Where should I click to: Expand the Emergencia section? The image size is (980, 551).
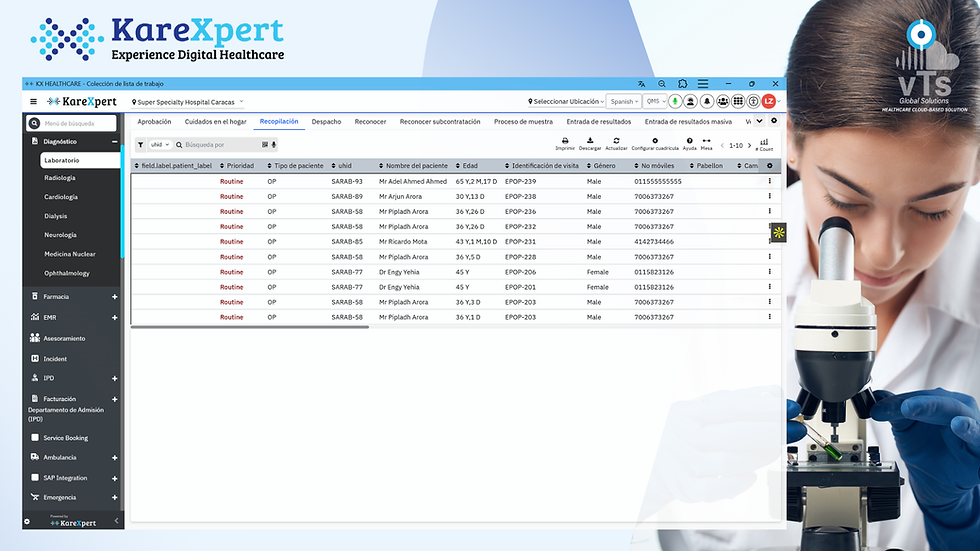pyautogui.click(x=114, y=498)
